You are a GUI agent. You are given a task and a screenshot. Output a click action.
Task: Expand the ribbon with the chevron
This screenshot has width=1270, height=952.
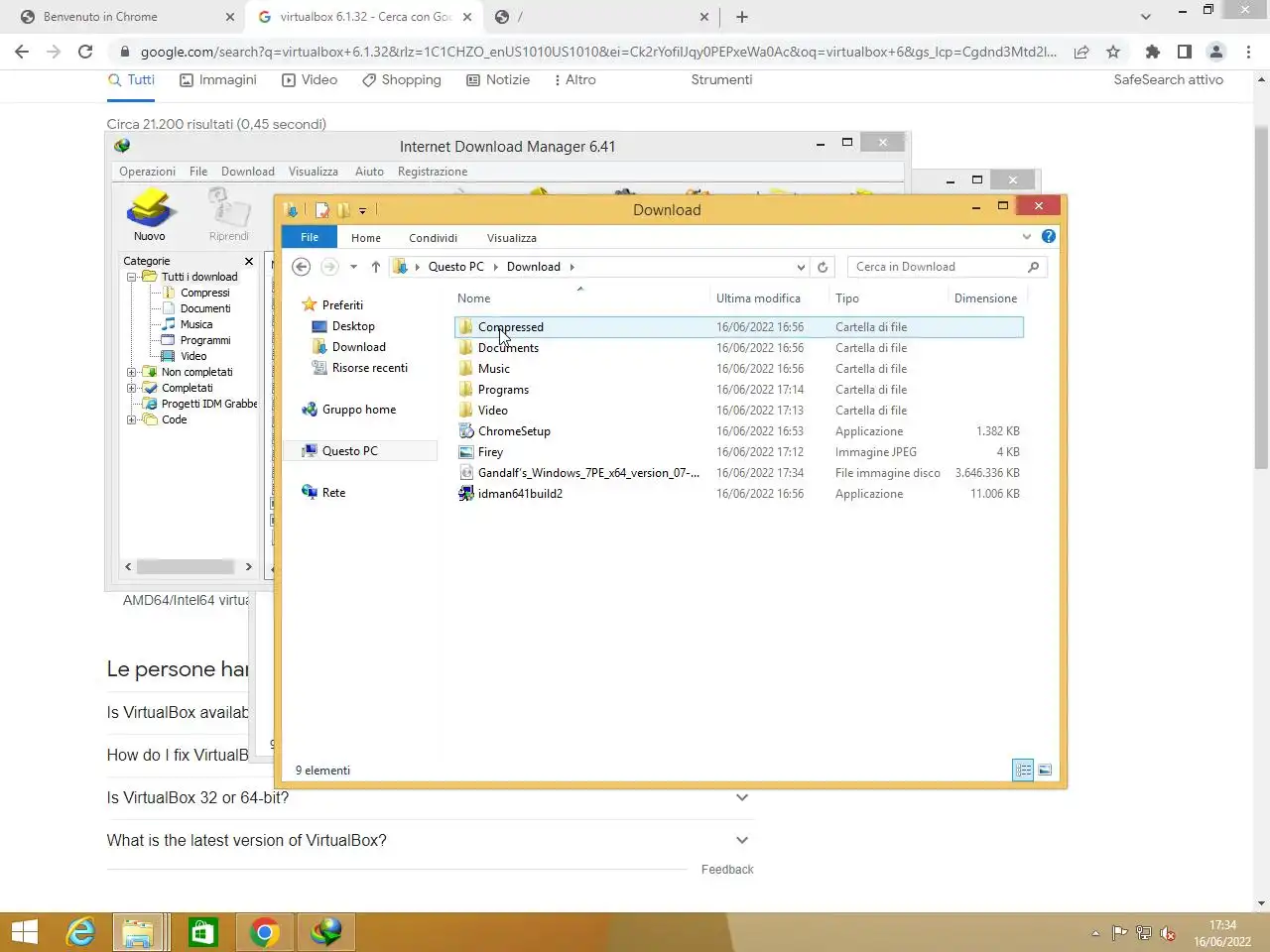pyautogui.click(x=1027, y=236)
